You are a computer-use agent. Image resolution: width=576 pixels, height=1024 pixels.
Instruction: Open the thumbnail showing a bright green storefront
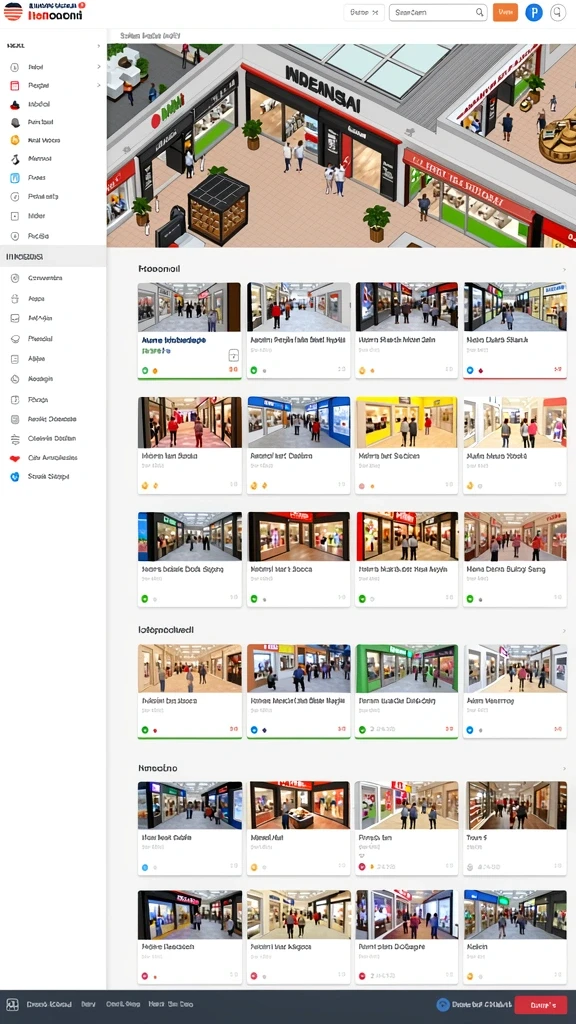tap(406, 669)
